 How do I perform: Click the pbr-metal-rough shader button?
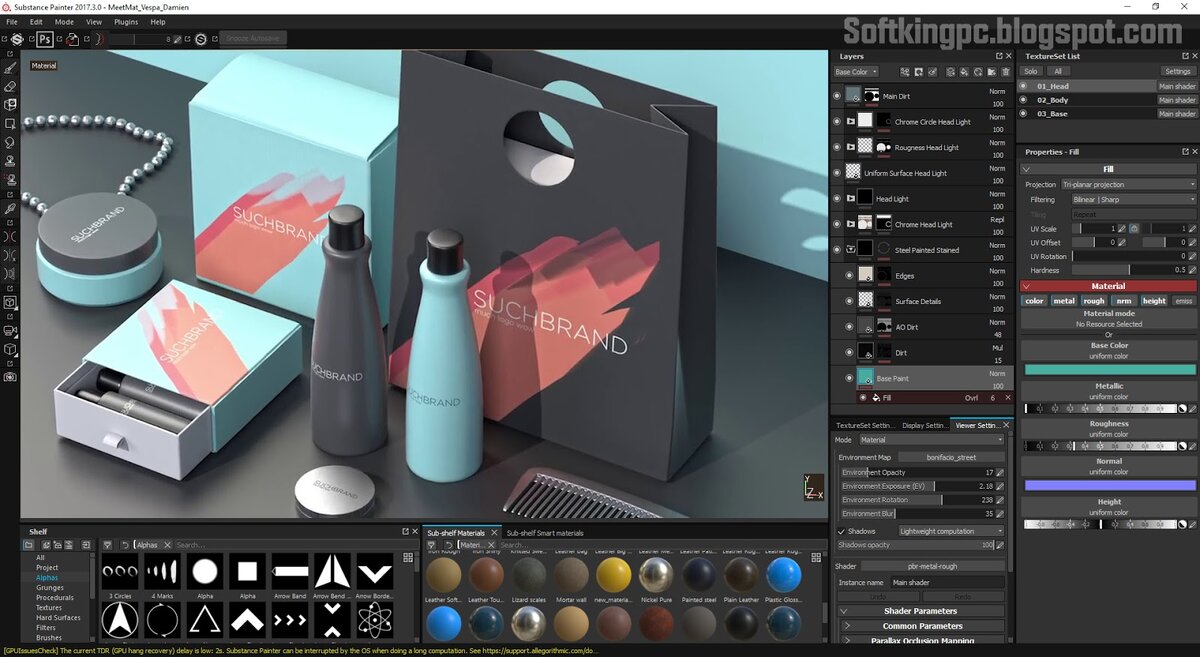(931, 566)
